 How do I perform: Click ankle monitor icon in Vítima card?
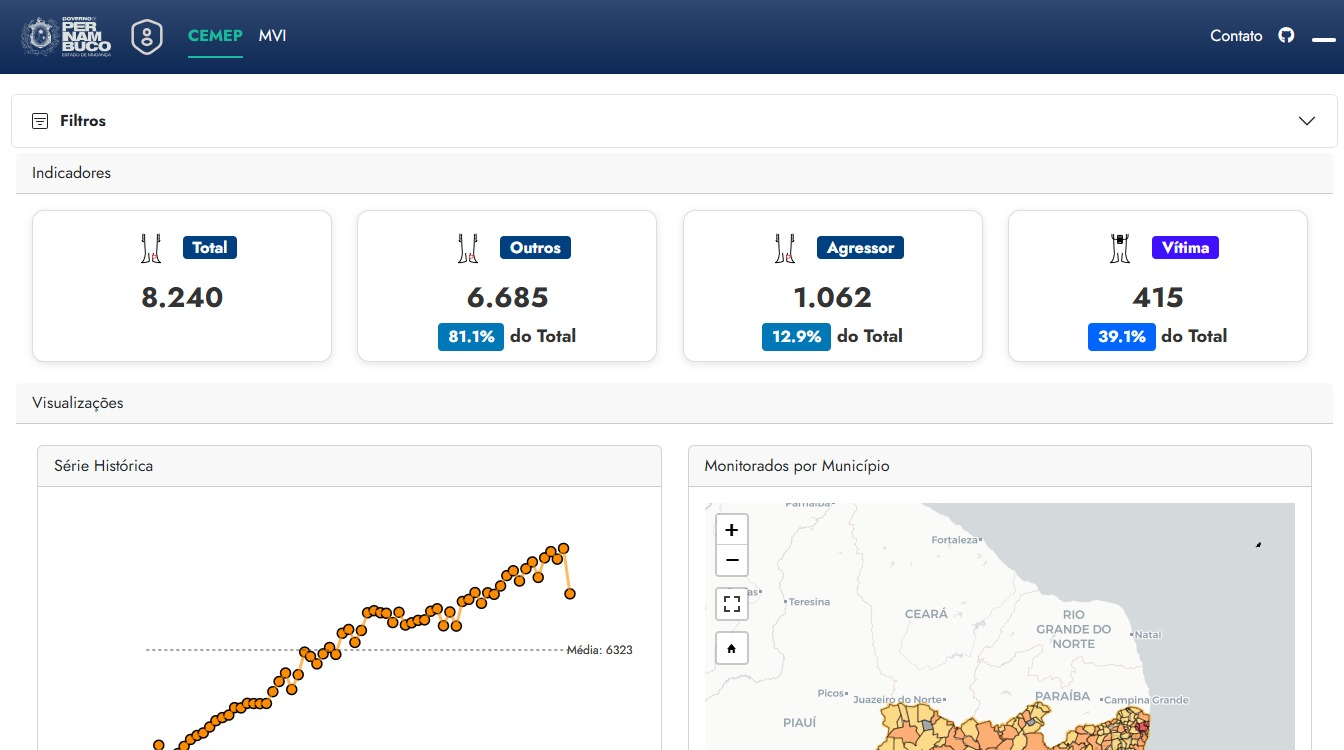click(1120, 248)
